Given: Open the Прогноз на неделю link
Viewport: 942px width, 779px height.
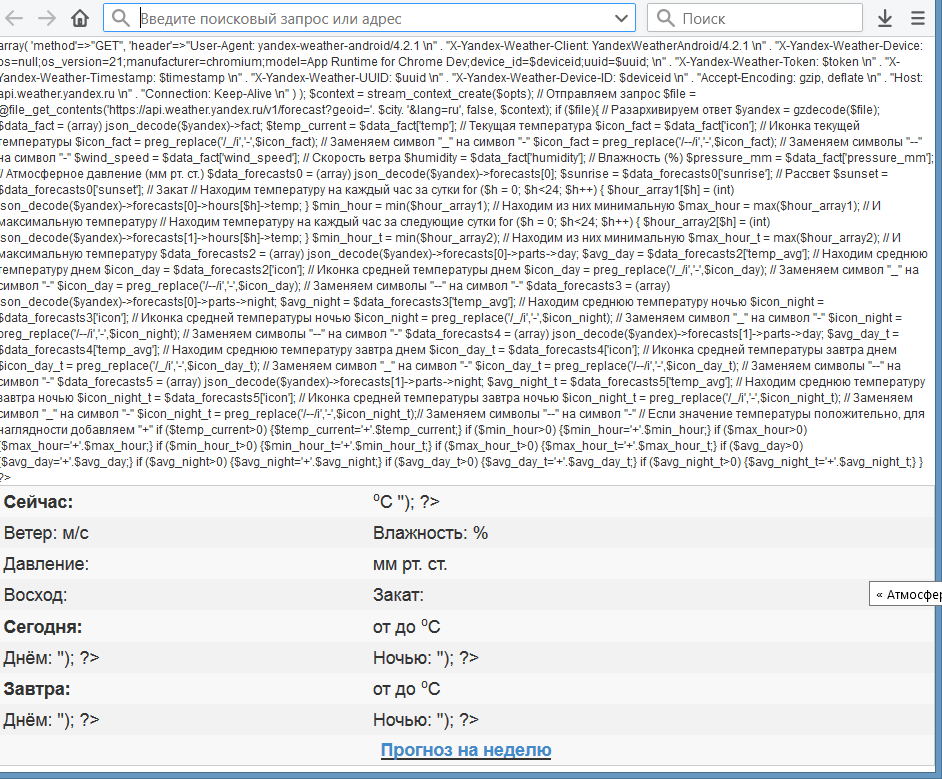Looking at the screenshot, I should 466,750.
